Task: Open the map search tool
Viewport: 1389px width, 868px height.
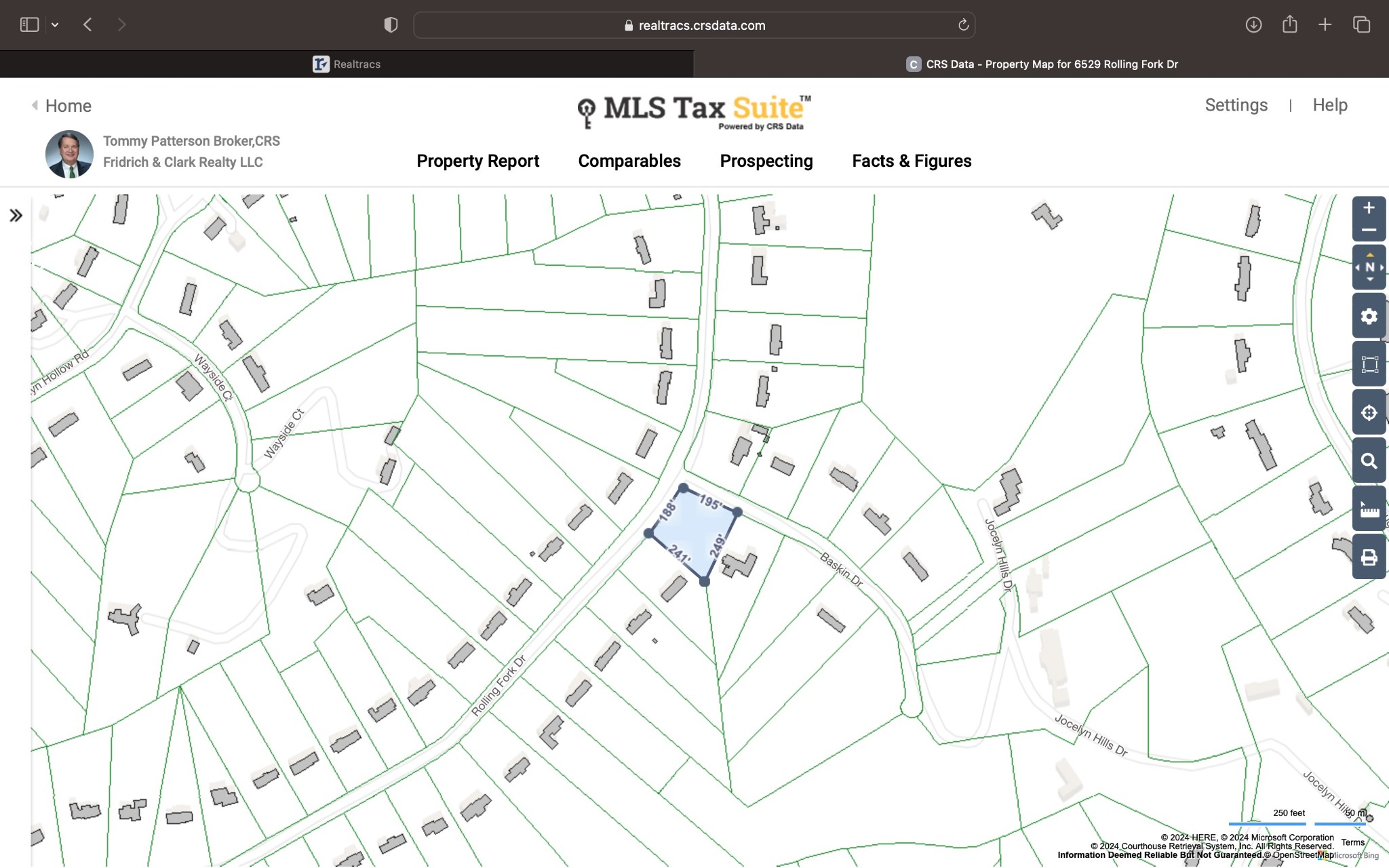Action: tap(1369, 461)
